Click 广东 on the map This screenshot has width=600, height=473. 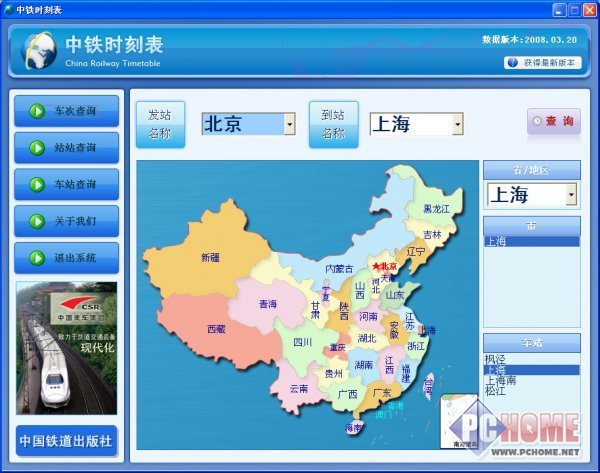[x=382, y=392]
